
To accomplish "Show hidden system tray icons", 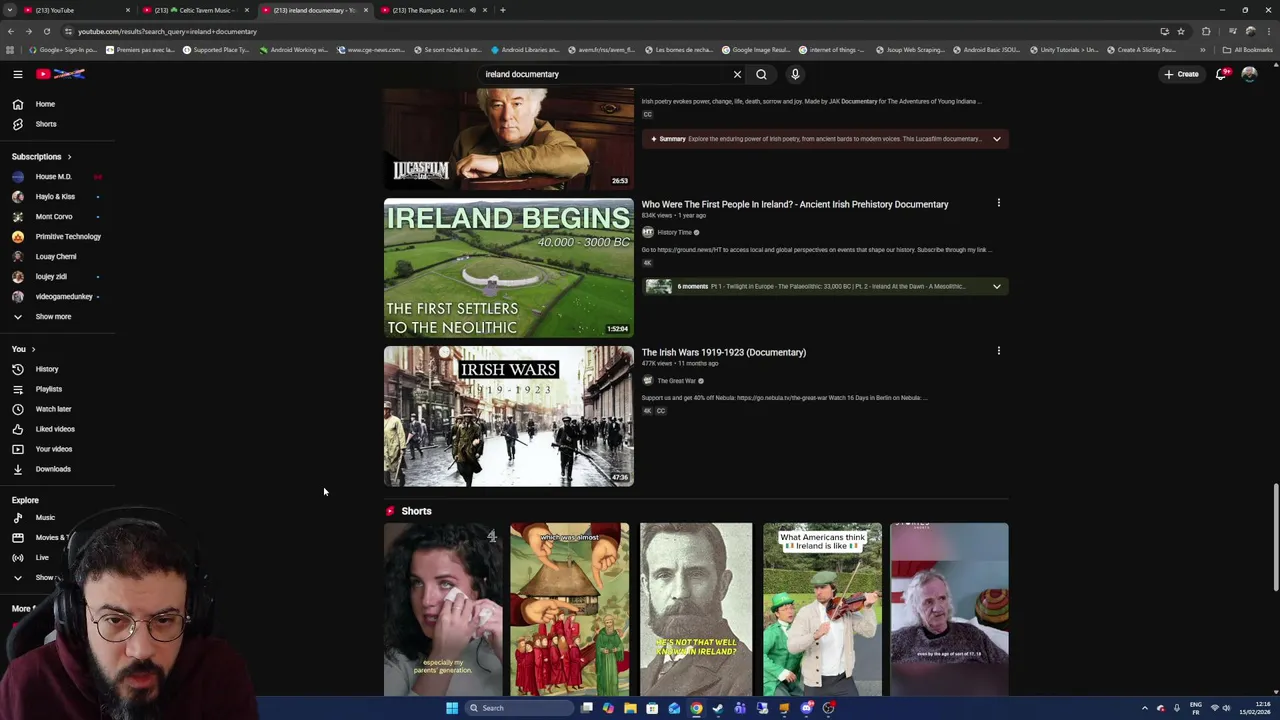I will pyautogui.click(x=1145, y=708).
